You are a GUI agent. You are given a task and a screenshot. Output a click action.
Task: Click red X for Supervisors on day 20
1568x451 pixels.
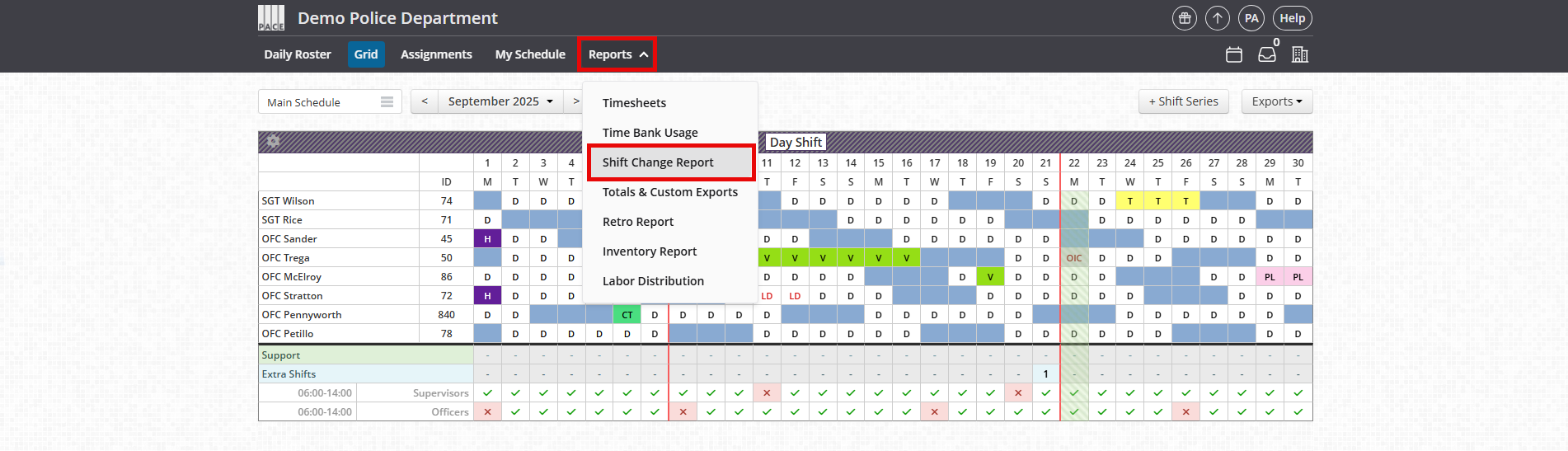point(1018,392)
